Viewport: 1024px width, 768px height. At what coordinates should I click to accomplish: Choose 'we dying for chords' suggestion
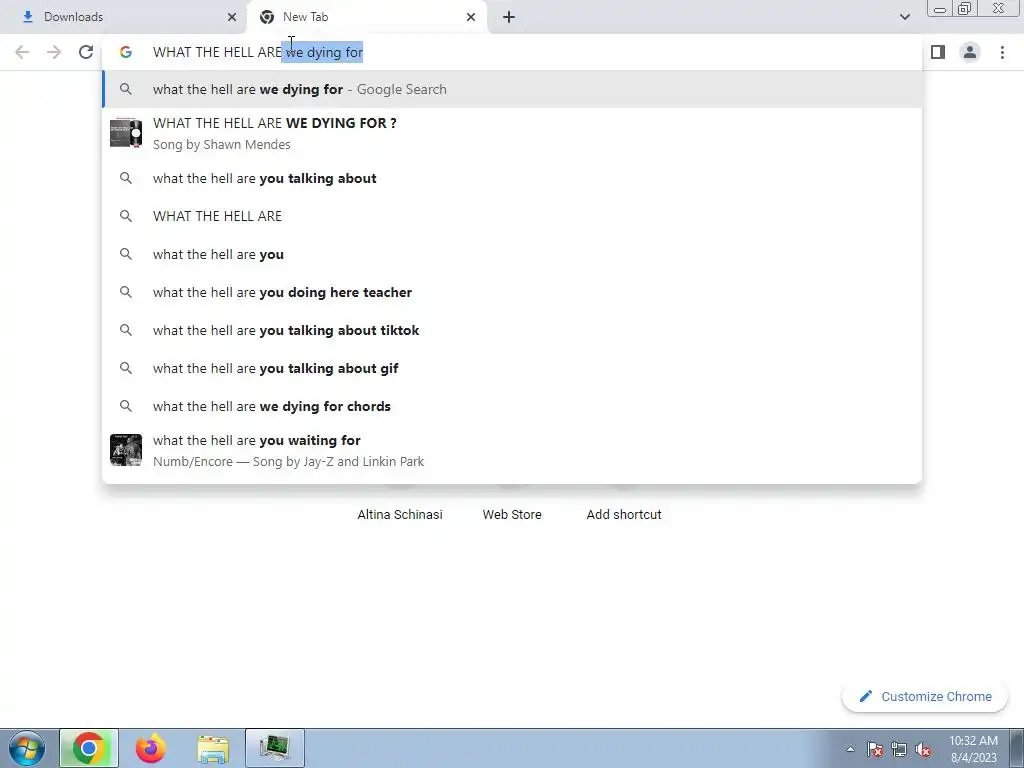pyautogui.click(x=512, y=406)
